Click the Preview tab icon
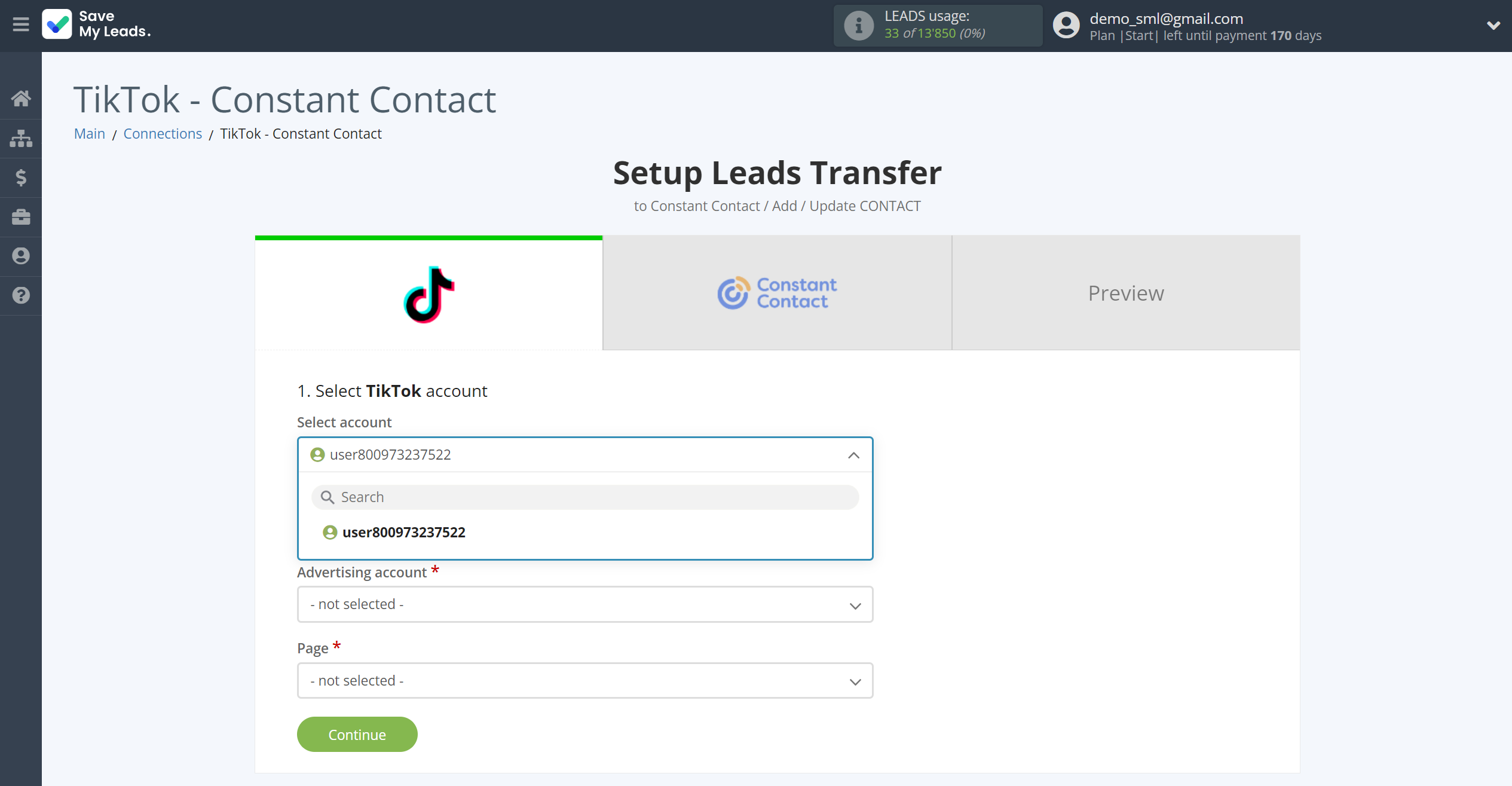 [x=1126, y=293]
